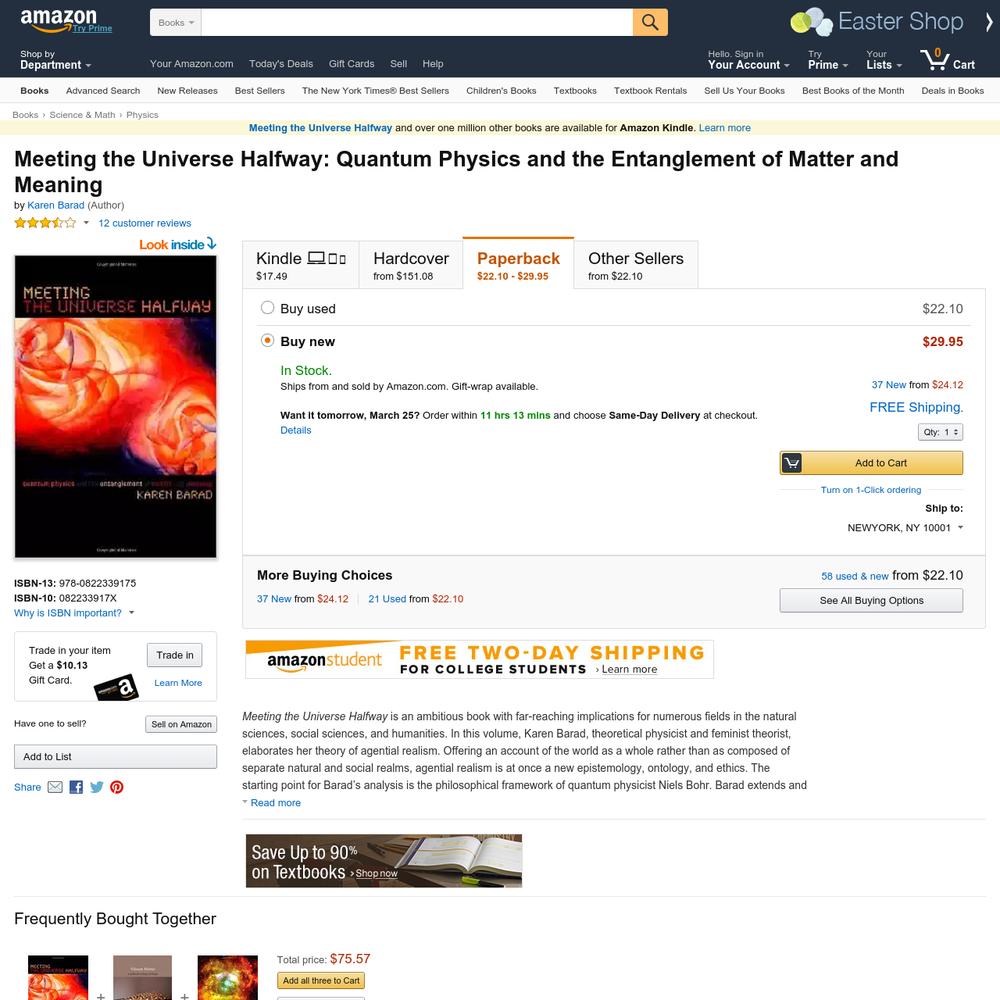This screenshot has width=1000, height=1000.
Task: Select the Buy new radio button
Action: (x=267, y=341)
